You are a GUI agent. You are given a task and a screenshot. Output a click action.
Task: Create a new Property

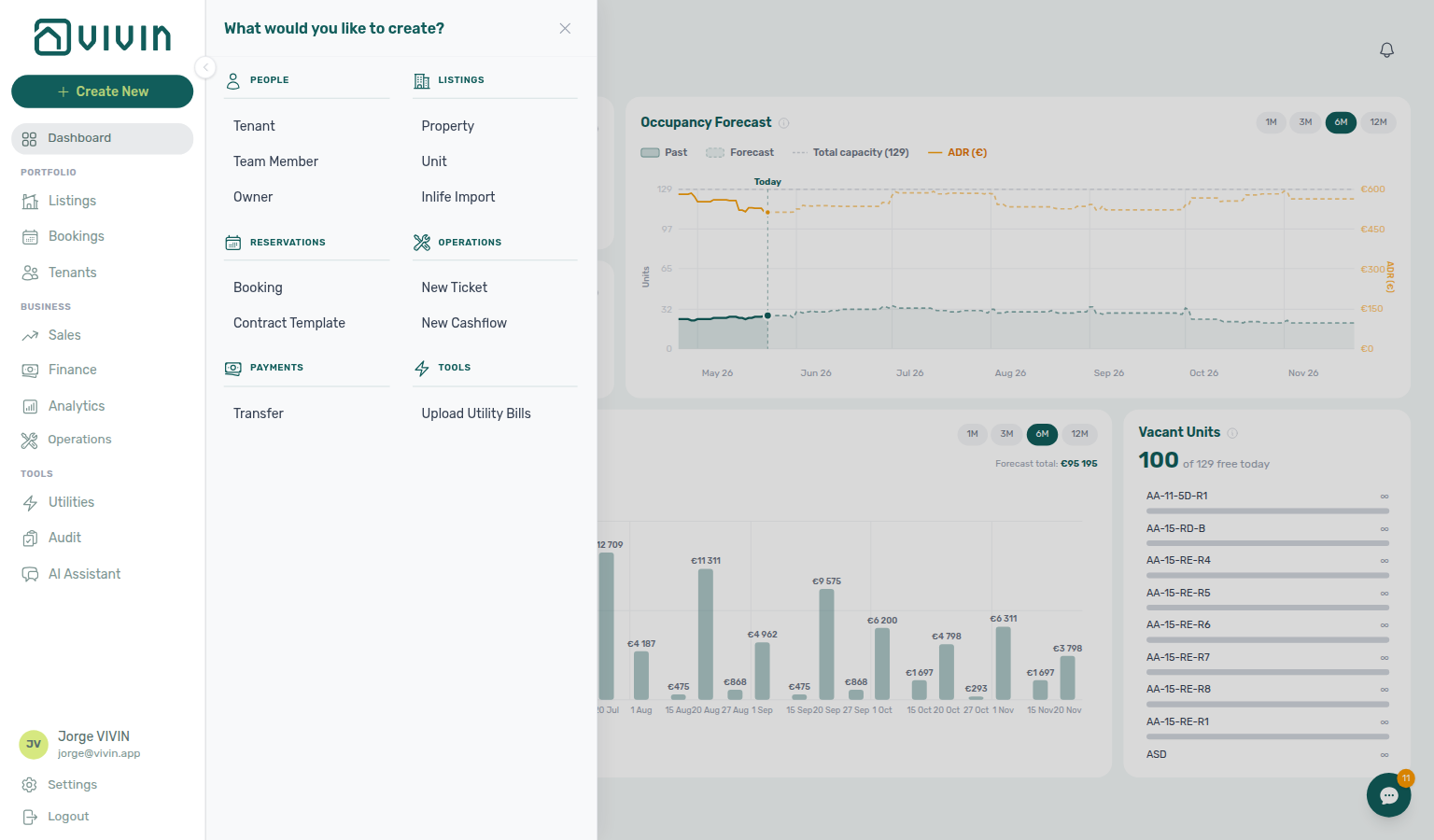pos(447,126)
